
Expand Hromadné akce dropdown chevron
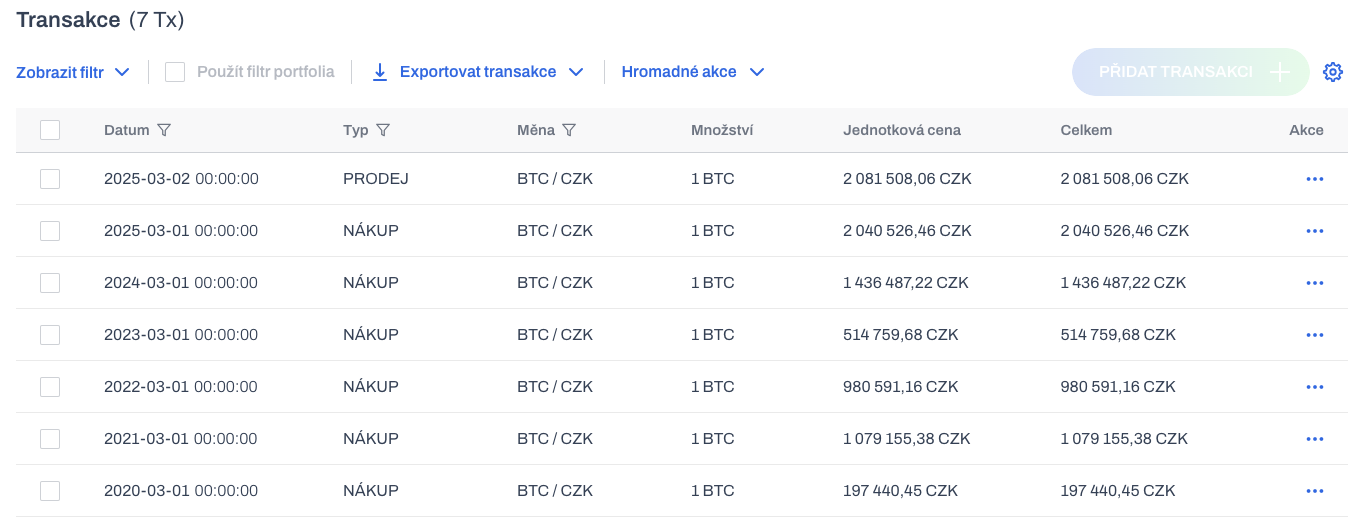pos(756,72)
